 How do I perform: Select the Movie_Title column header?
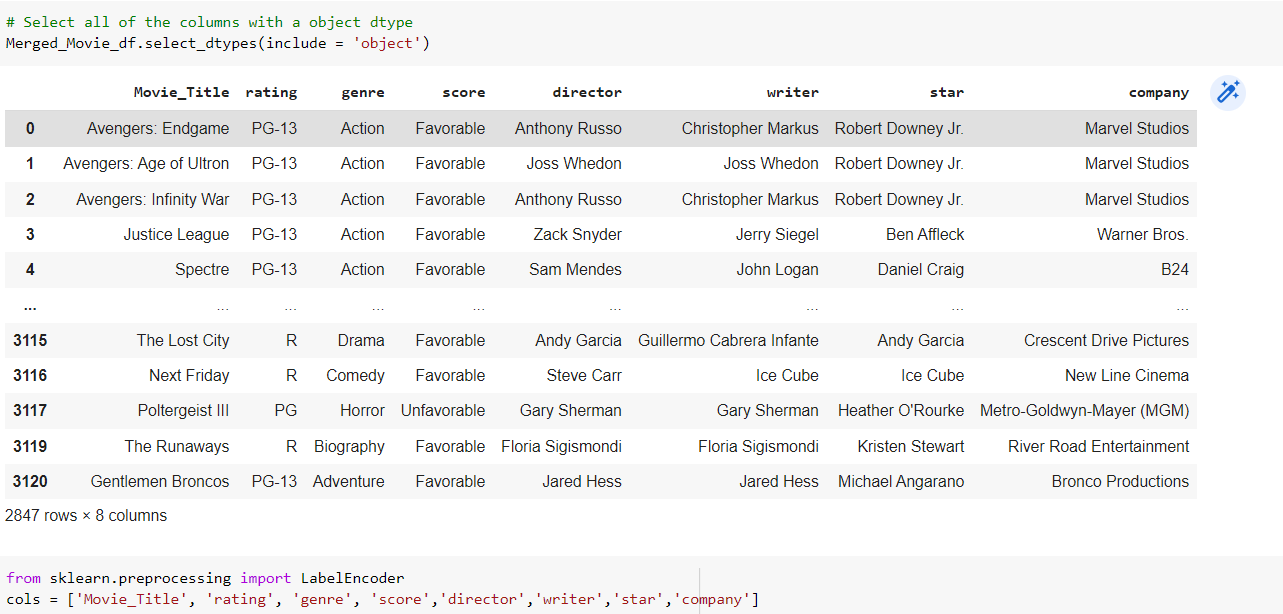[x=181, y=92]
